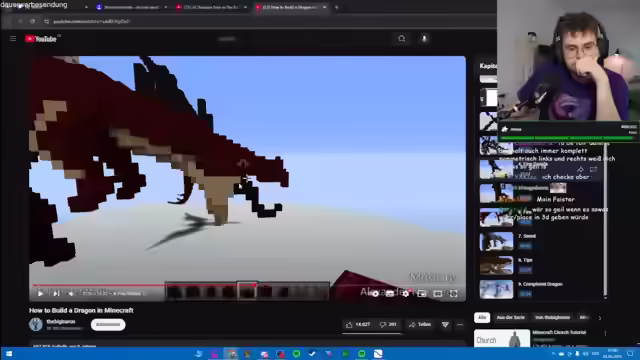Open YouTube search with magnifier icon
The height and width of the screenshot is (360, 640).
pos(402,39)
